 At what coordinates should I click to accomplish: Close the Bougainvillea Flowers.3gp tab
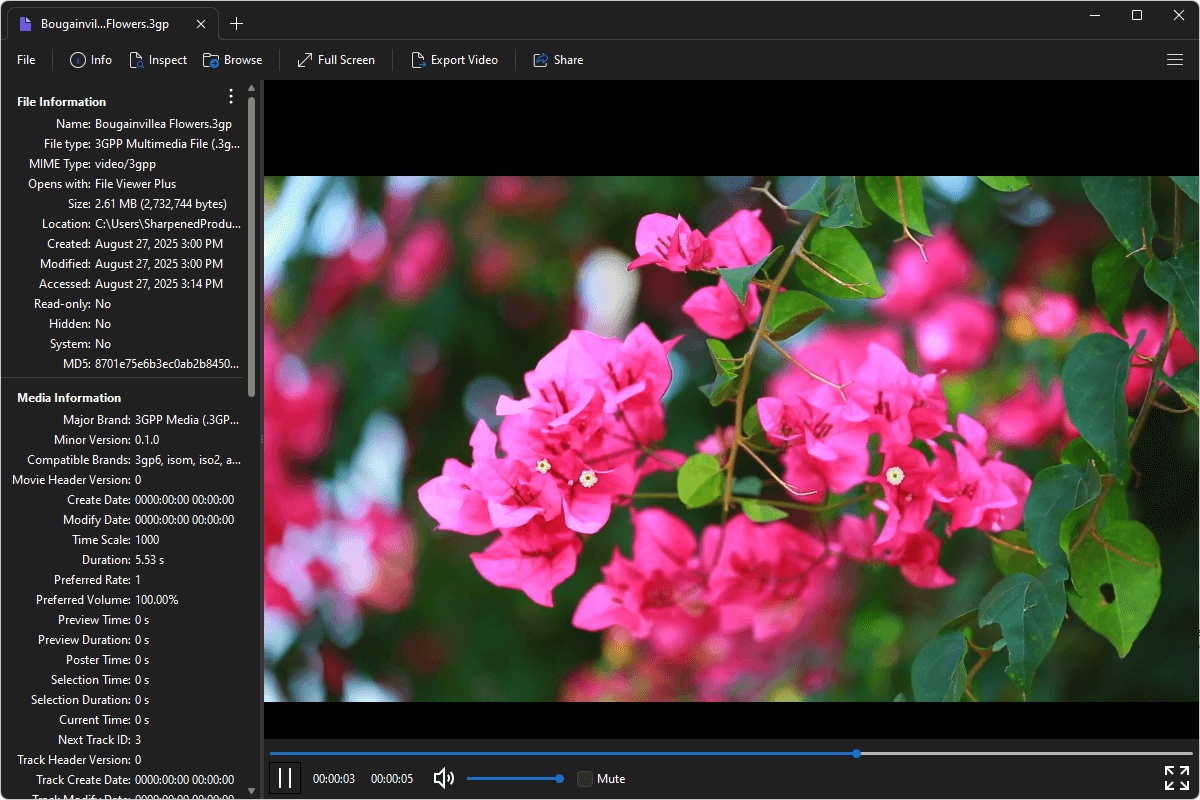201,23
